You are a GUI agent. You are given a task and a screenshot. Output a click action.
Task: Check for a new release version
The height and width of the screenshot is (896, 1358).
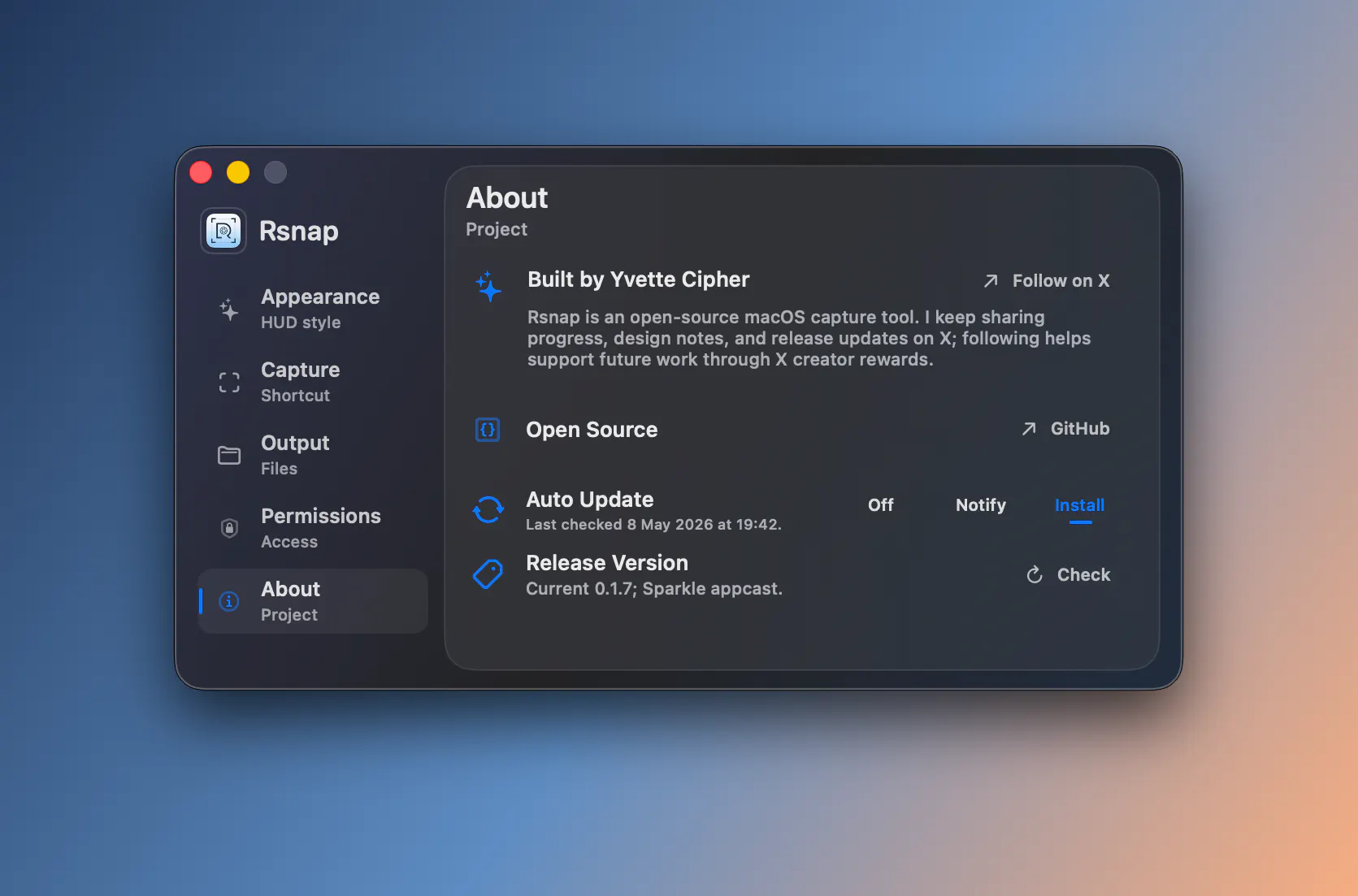pyautogui.click(x=1069, y=575)
